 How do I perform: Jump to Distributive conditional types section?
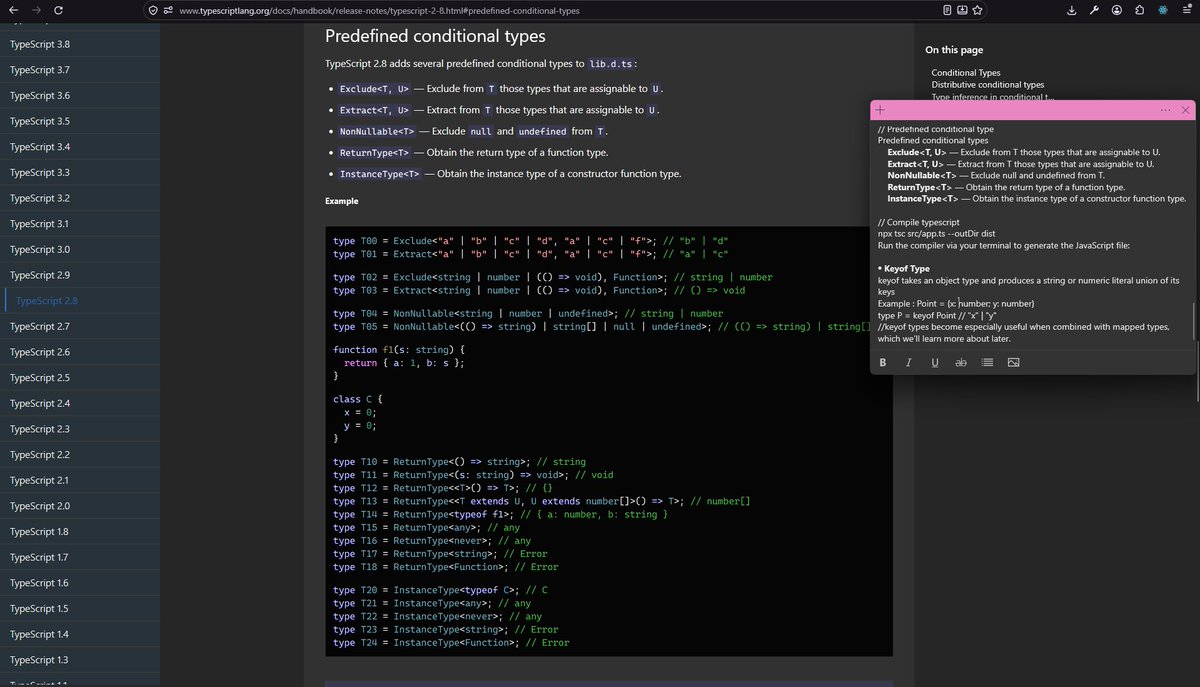tap(988, 85)
